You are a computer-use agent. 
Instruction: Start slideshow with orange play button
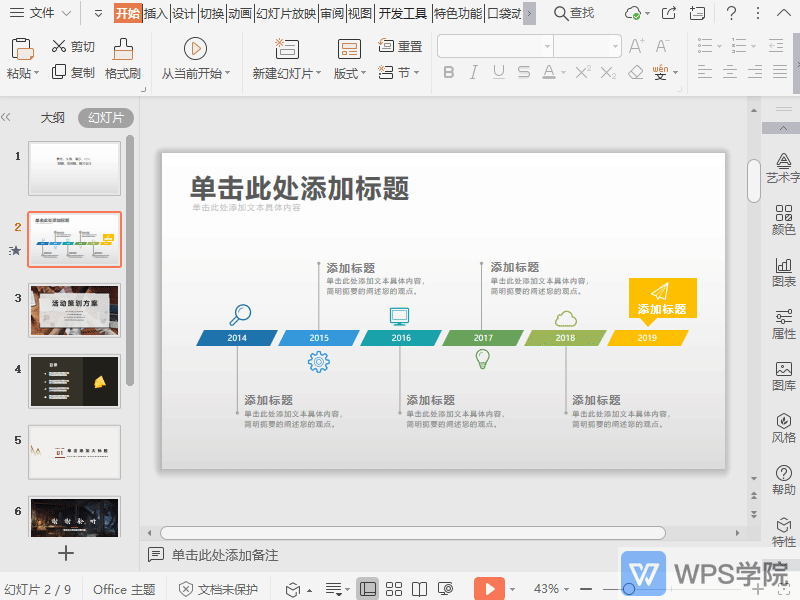pyautogui.click(x=488, y=589)
